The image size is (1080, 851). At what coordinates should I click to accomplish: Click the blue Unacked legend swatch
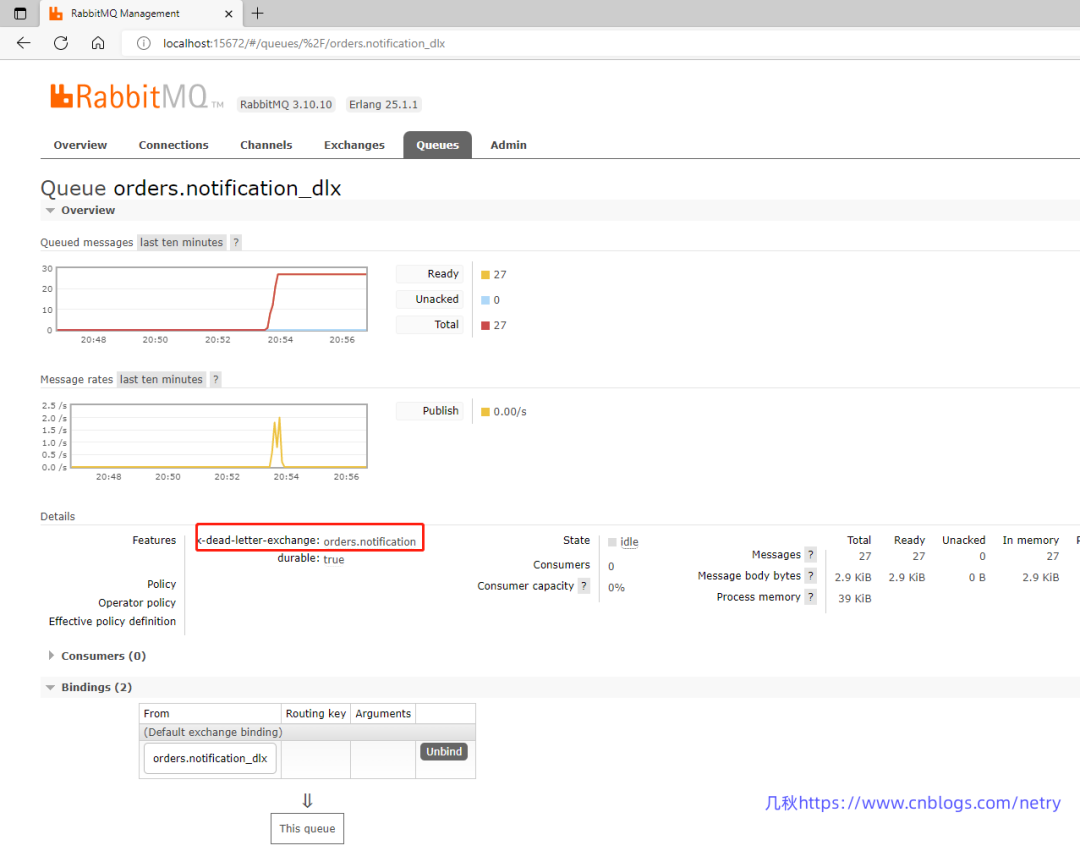coord(485,300)
